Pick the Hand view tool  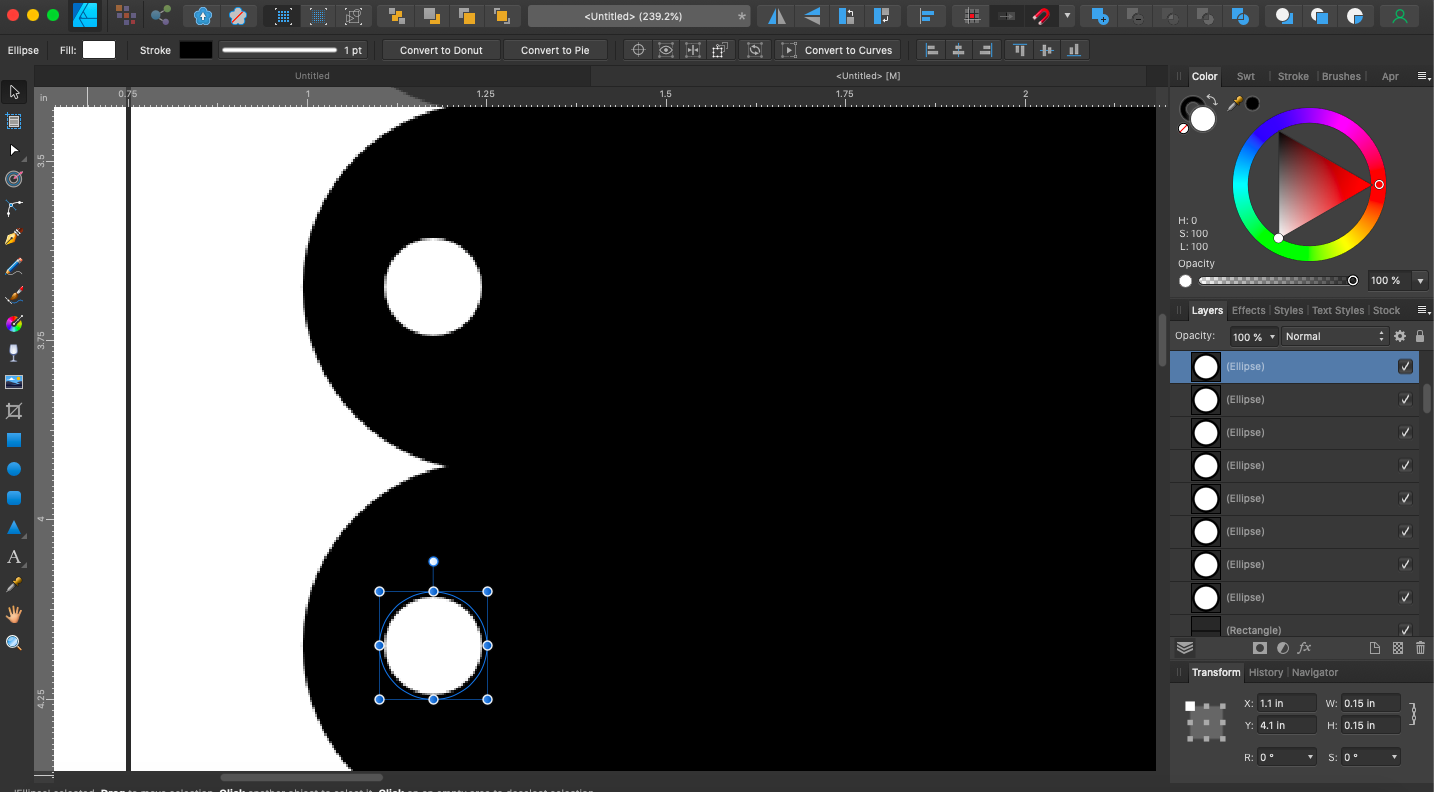[14, 614]
